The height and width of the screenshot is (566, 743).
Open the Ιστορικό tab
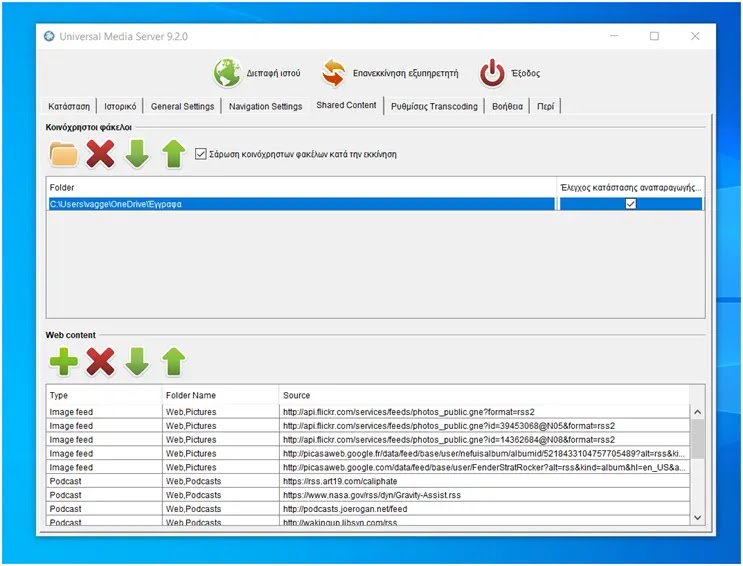point(120,106)
